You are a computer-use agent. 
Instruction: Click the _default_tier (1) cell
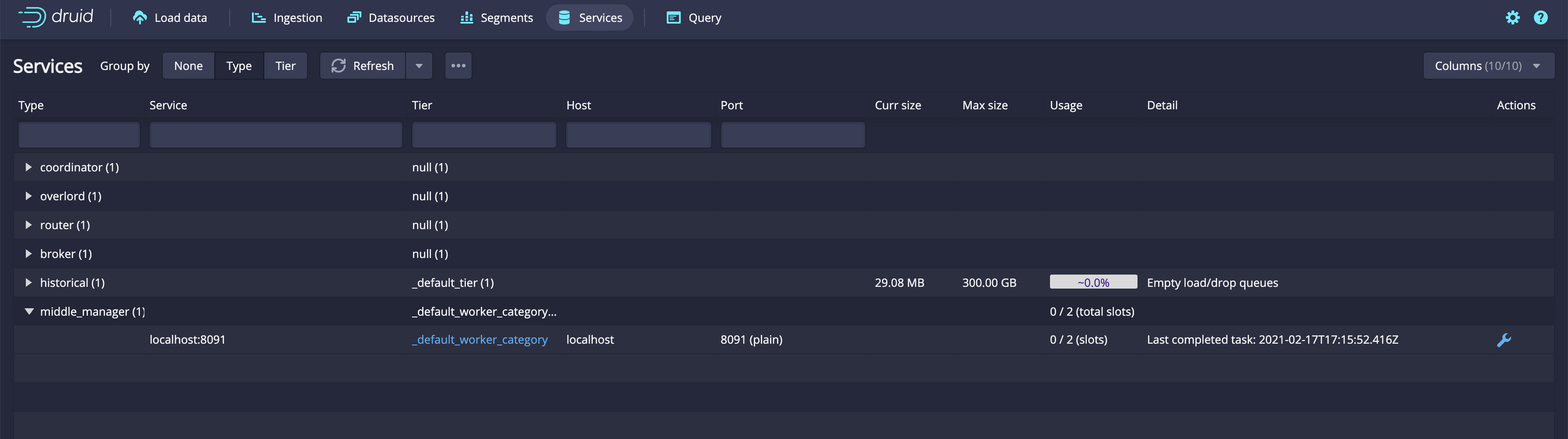(453, 283)
